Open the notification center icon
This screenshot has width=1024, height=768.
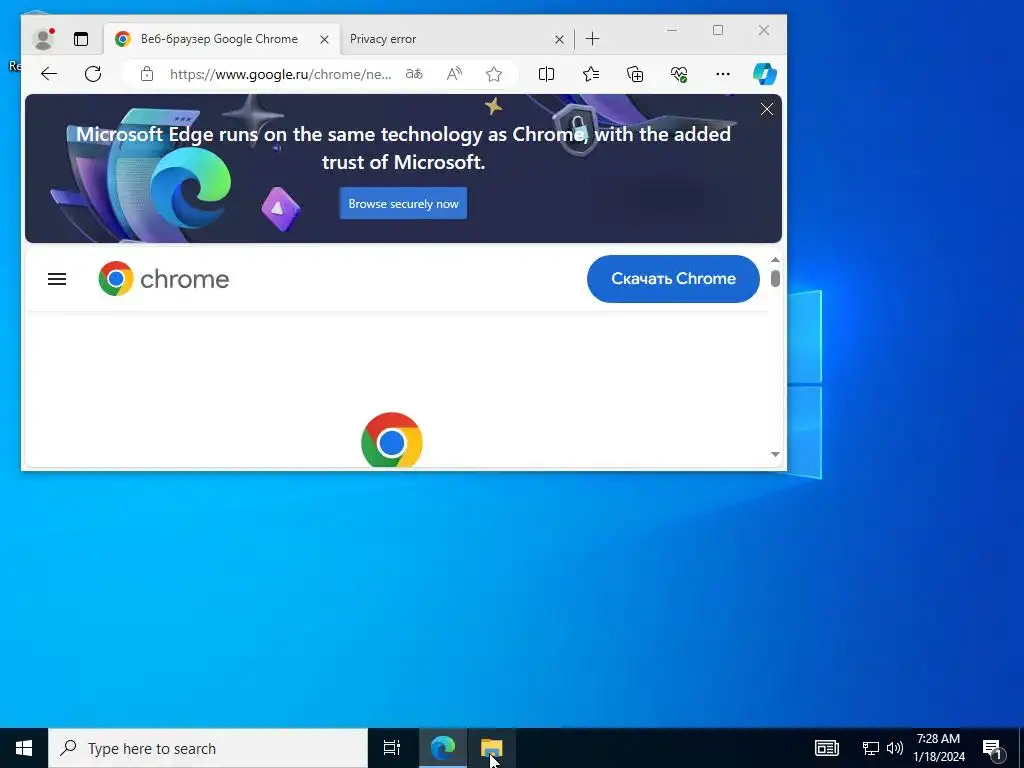(x=992, y=748)
